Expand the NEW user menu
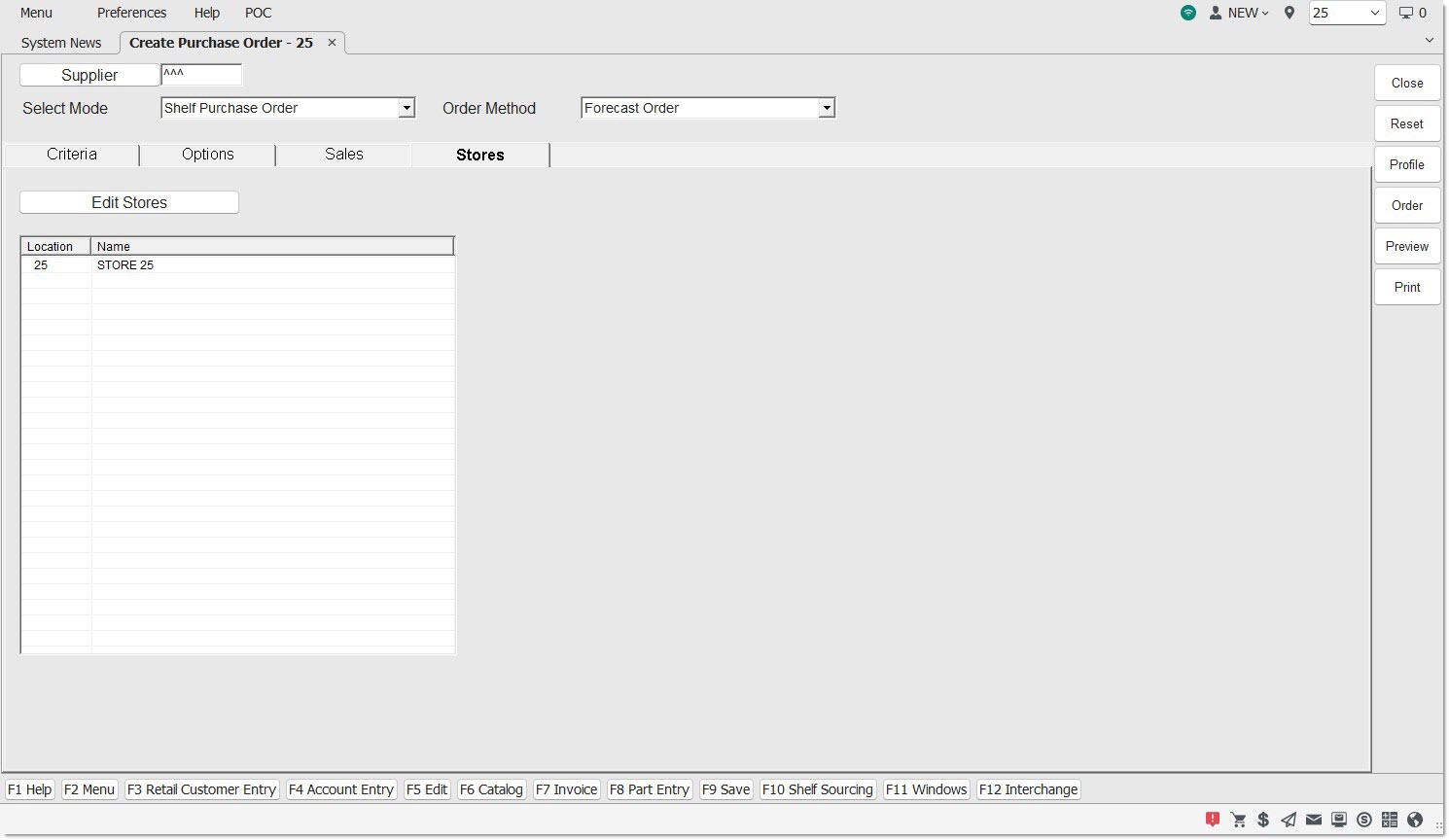 click(1240, 13)
